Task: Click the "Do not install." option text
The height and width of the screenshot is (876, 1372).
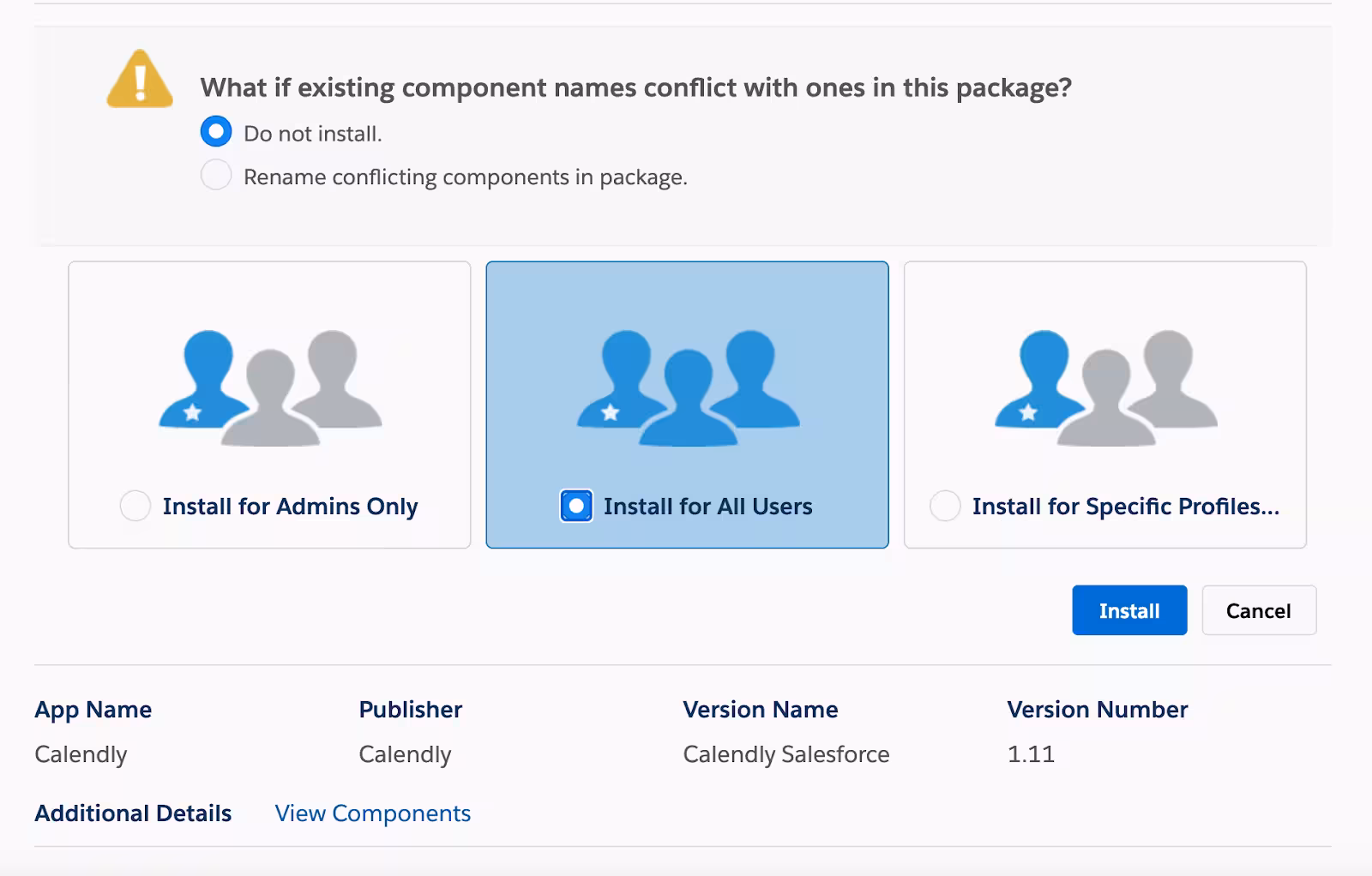Action: [313, 134]
